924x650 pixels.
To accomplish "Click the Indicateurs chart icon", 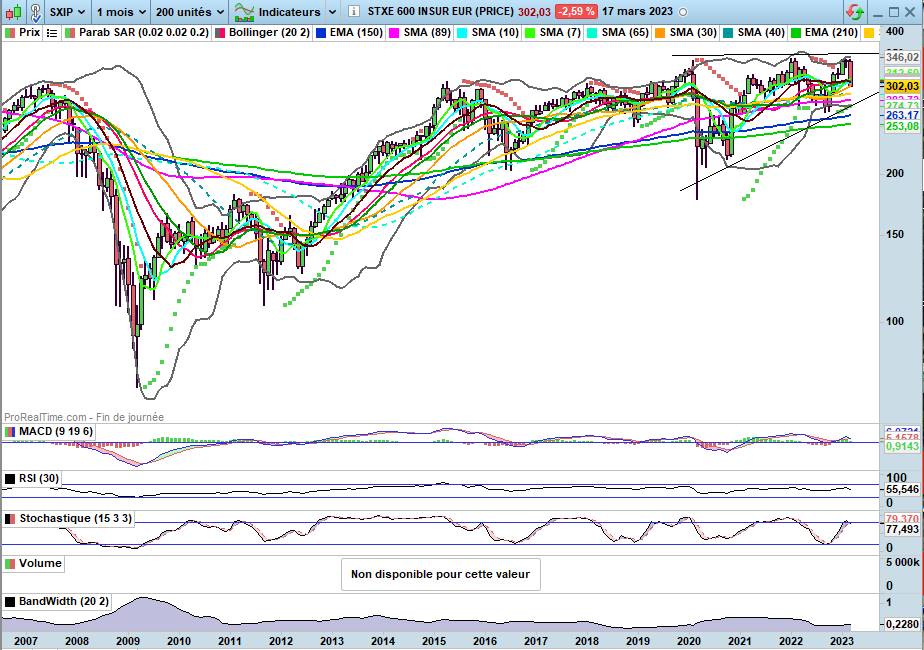I will (x=243, y=12).
